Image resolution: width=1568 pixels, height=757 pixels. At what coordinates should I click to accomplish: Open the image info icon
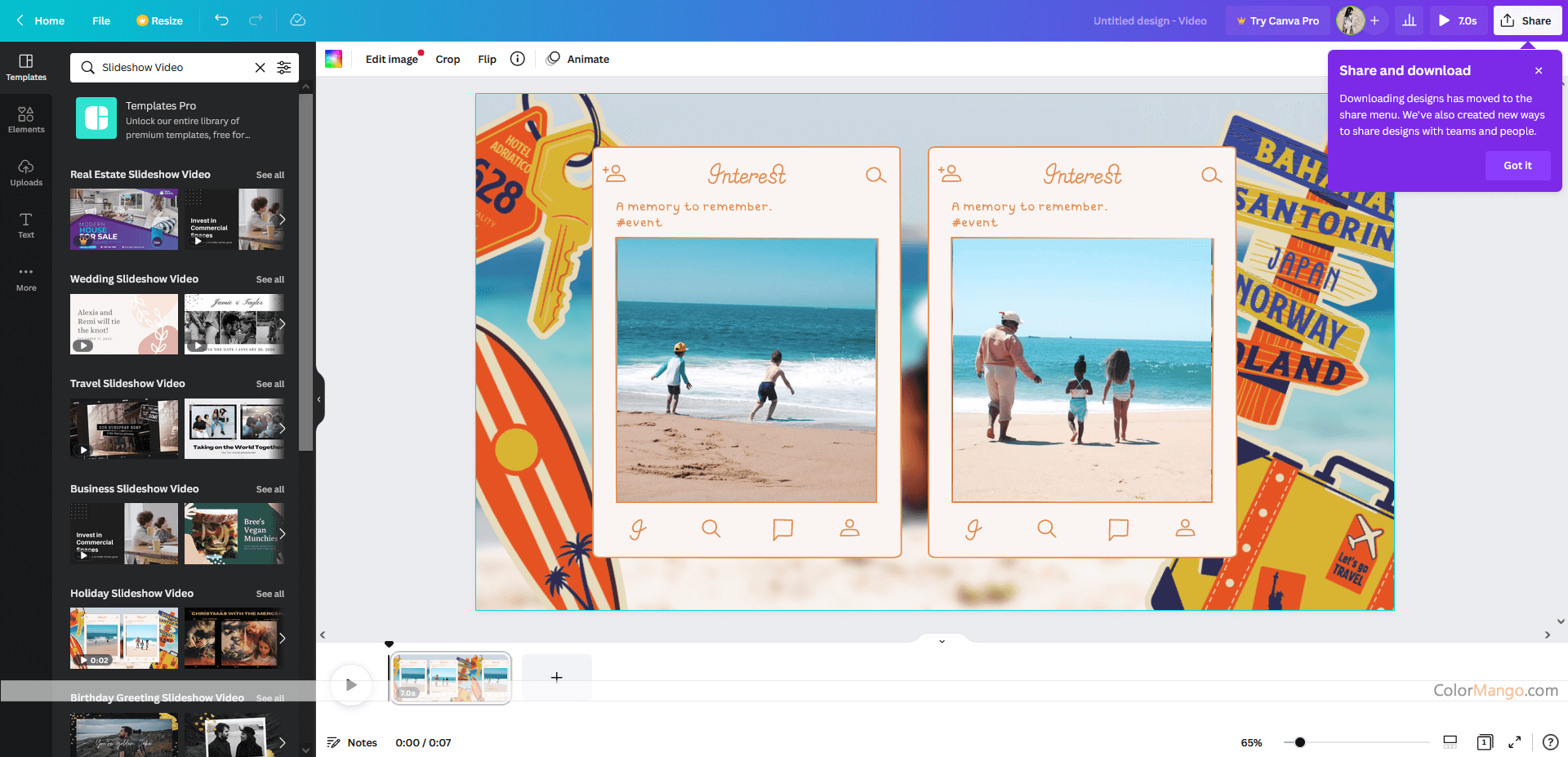coord(517,59)
